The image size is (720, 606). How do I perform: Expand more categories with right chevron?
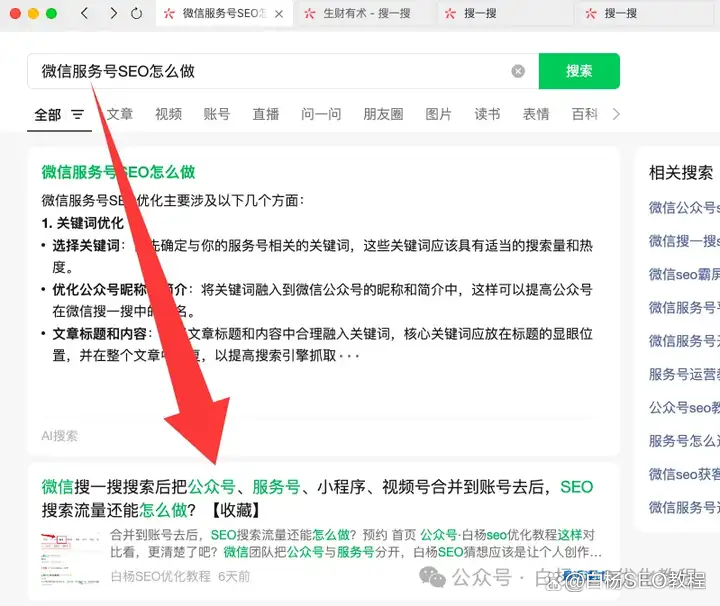coord(616,114)
